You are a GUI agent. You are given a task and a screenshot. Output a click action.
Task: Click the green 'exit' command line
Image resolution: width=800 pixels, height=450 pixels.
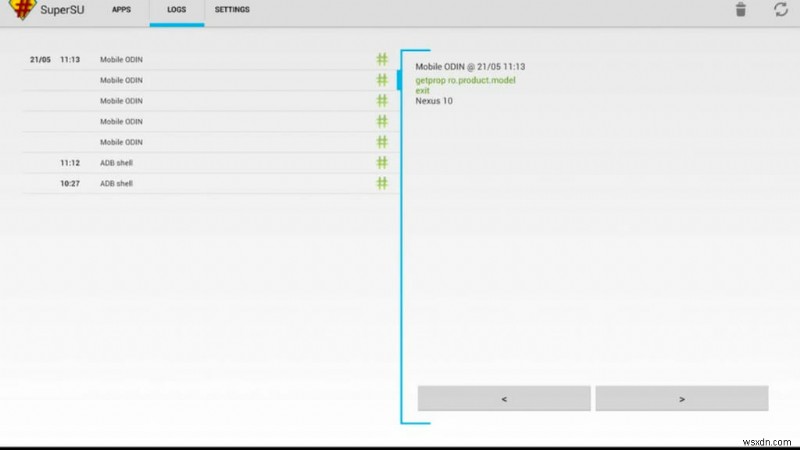422,90
